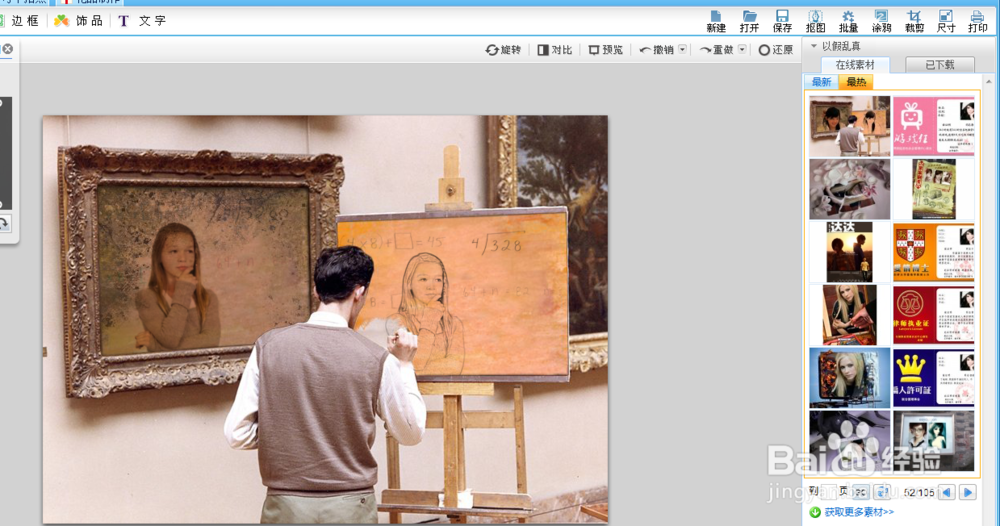The height and width of the screenshot is (526, 1000).
Task: Select the 最热 sorting tab
Action: coord(856,82)
